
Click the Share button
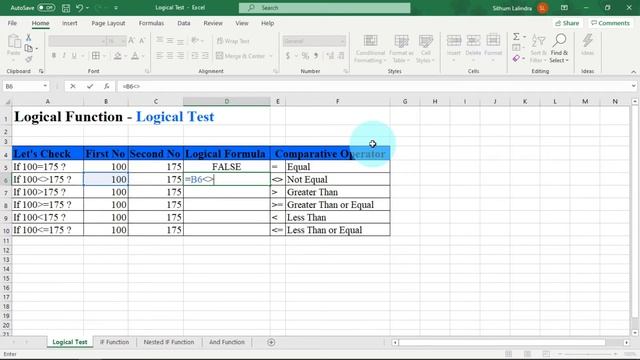(x=567, y=23)
